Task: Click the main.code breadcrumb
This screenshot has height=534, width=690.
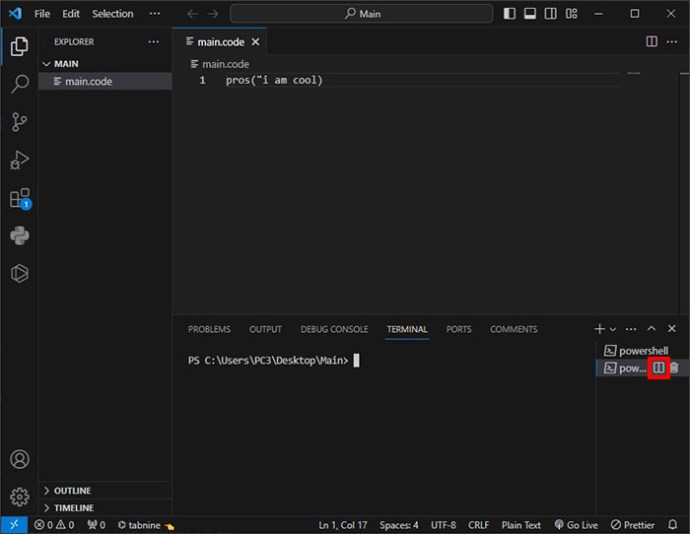Action: click(x=220, y=64)
